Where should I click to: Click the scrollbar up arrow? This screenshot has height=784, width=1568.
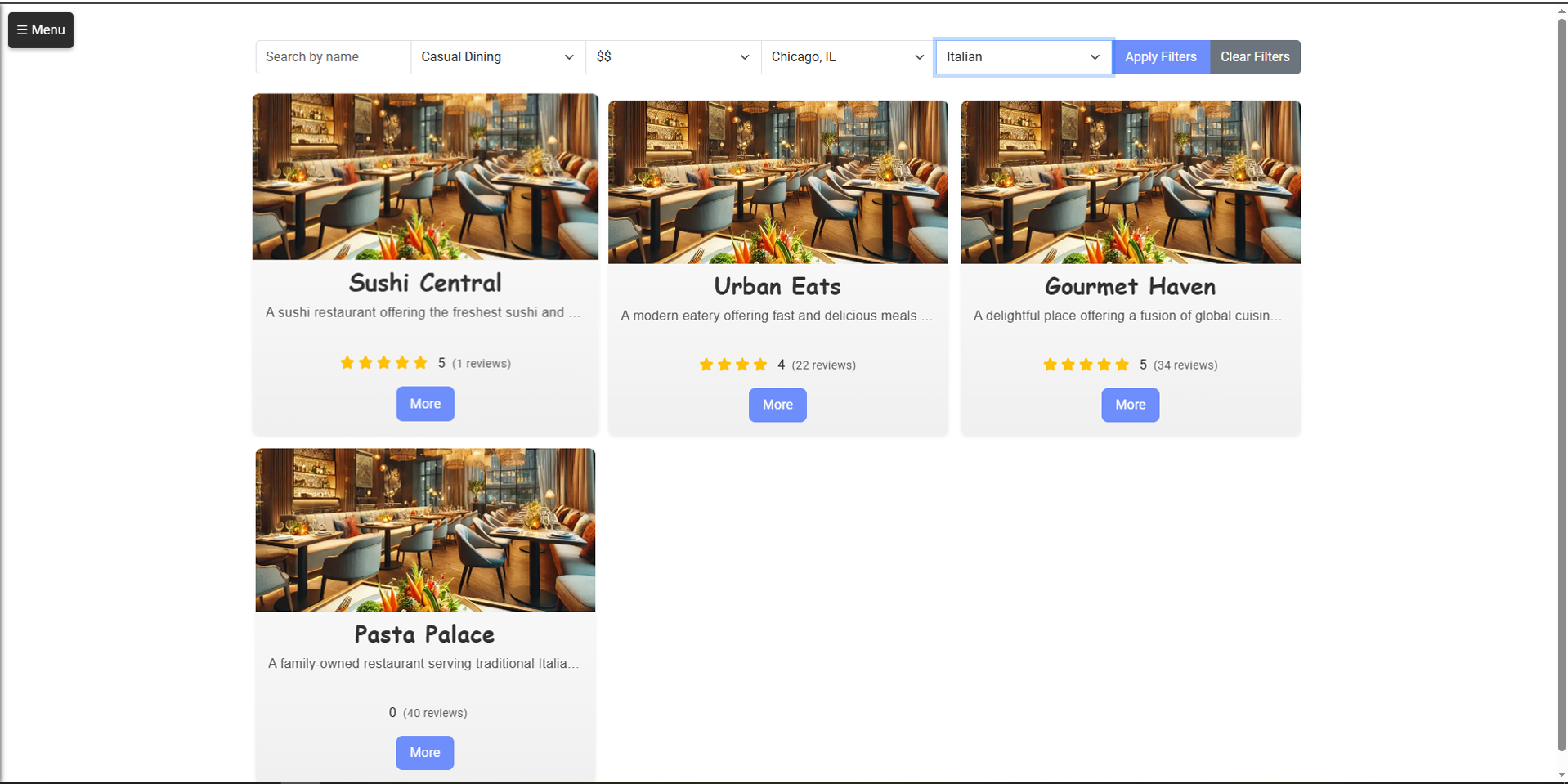1561,11
